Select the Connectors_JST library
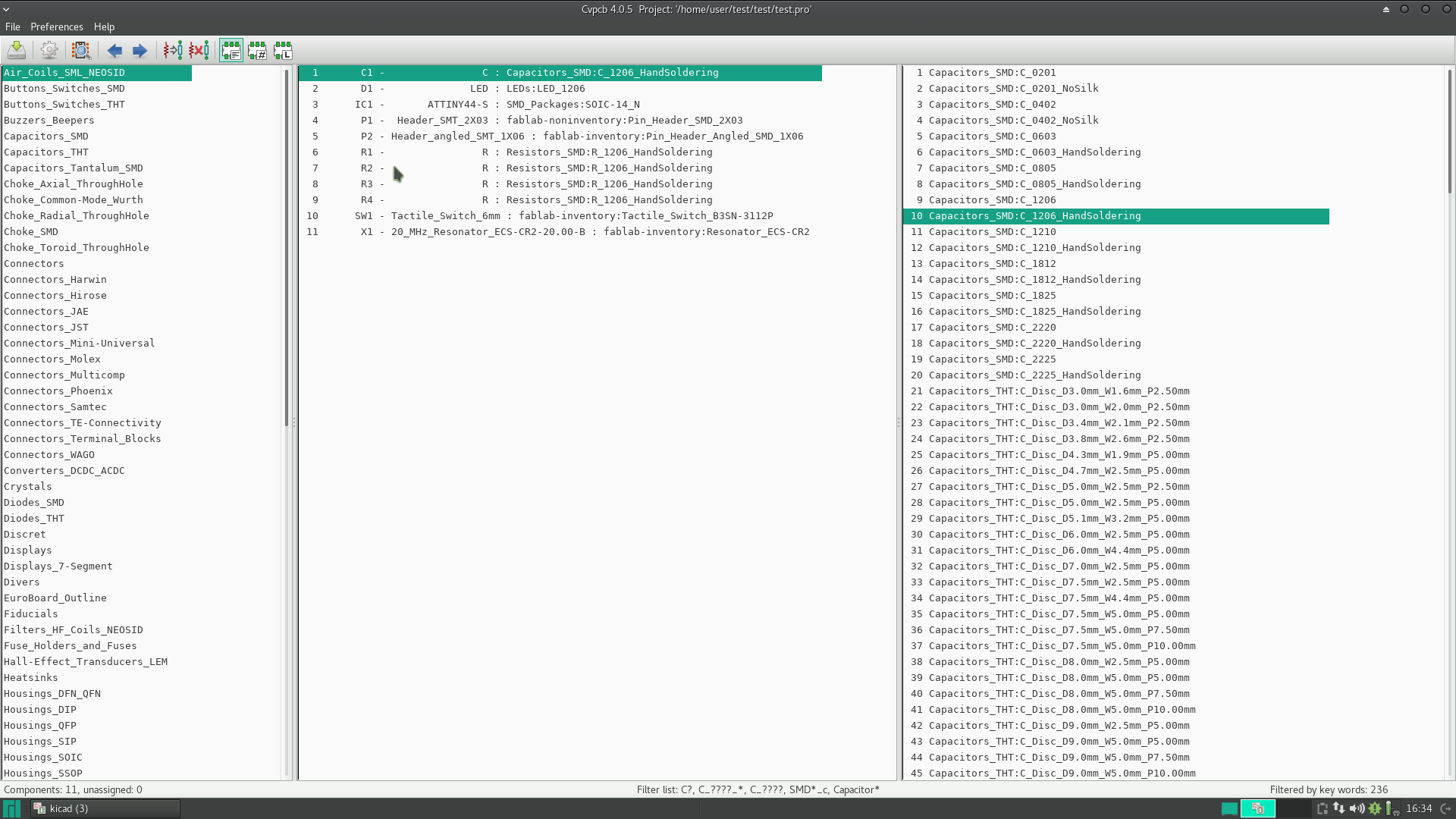This screenshot has height=819, width=1456. click(46, 328)
